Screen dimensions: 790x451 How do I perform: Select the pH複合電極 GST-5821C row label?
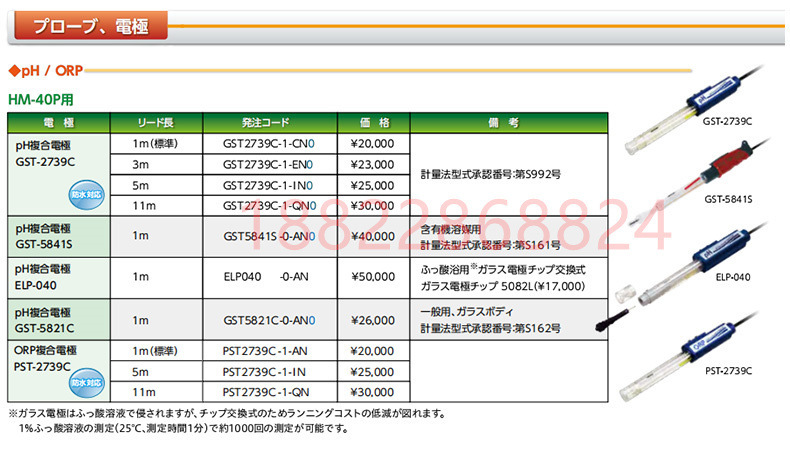click(x=46, y=320)
